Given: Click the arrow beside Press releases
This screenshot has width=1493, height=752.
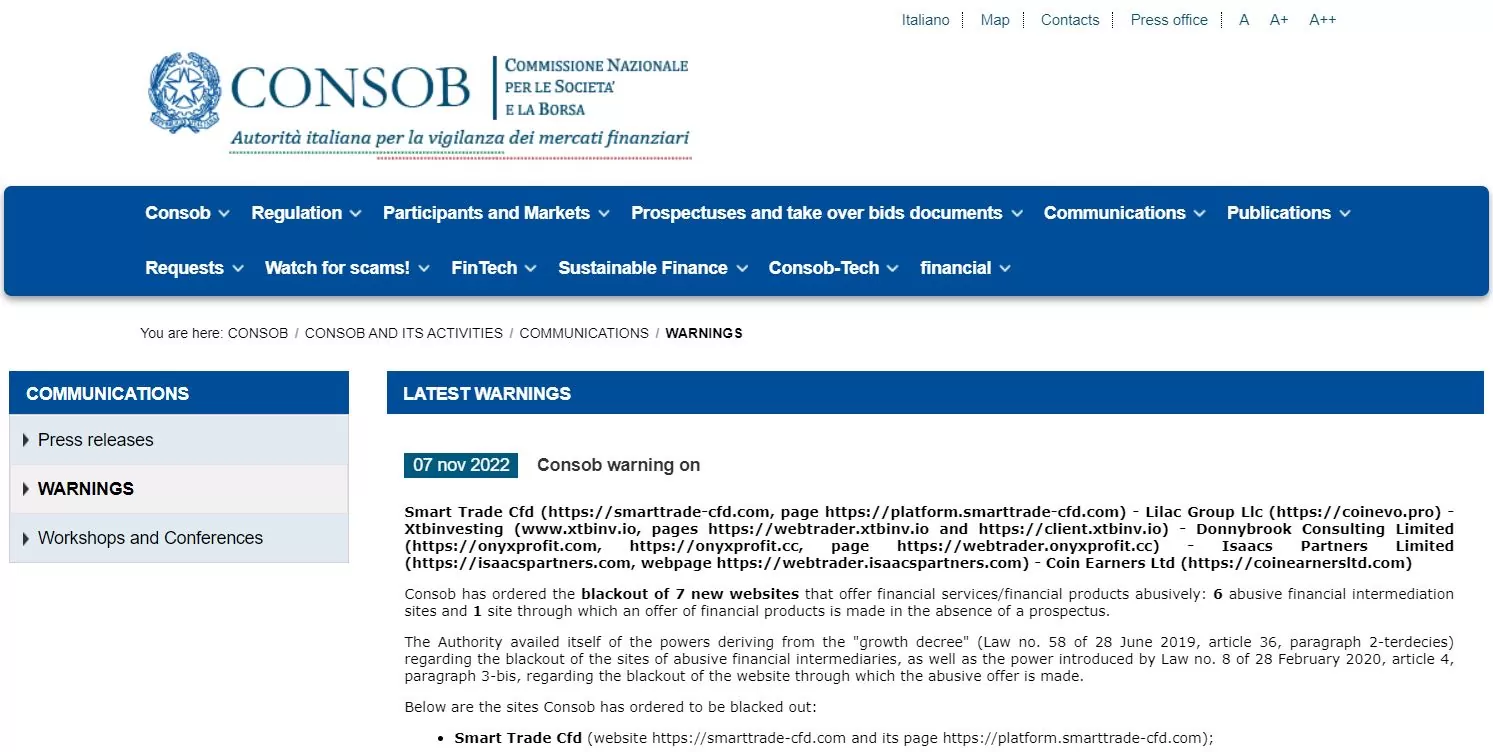Looking at the screenshot, I should 26,440.
